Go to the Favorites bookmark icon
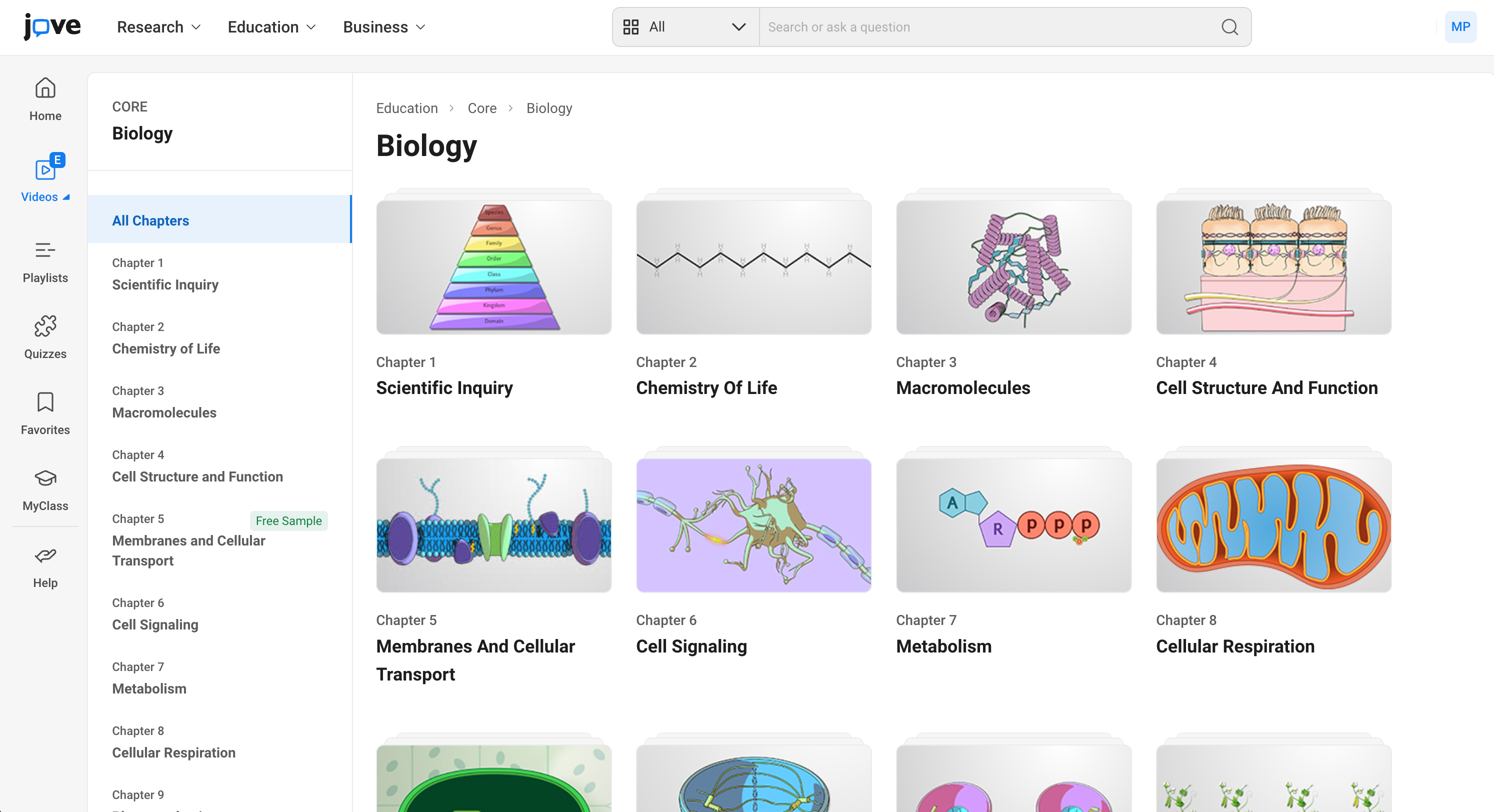 [45, 402]
